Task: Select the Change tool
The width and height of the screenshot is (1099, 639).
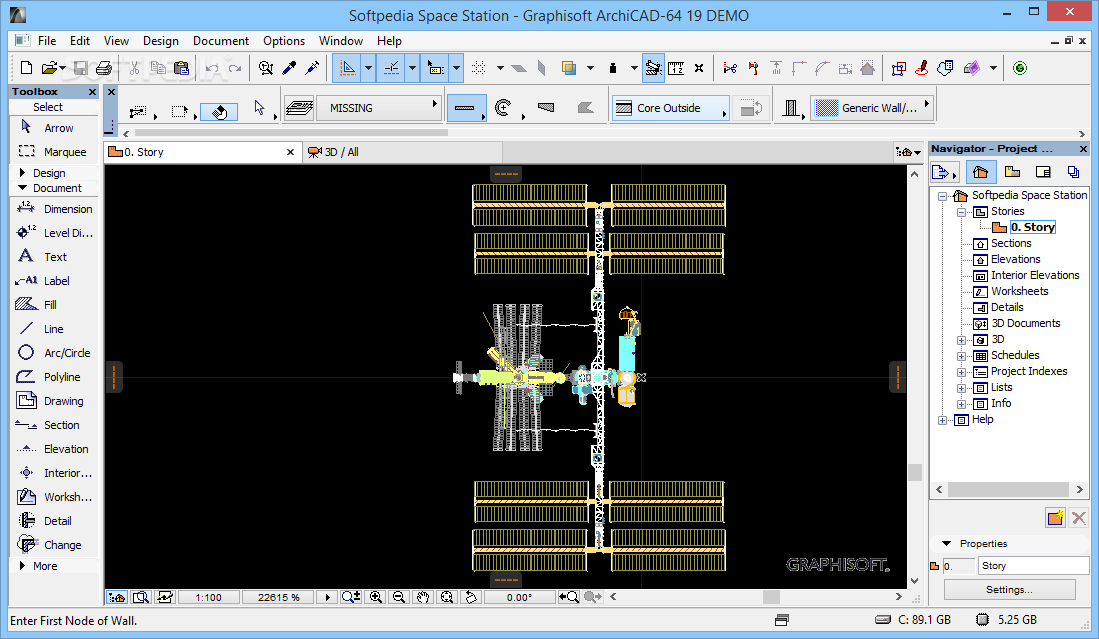Action: tap(53, 544)
